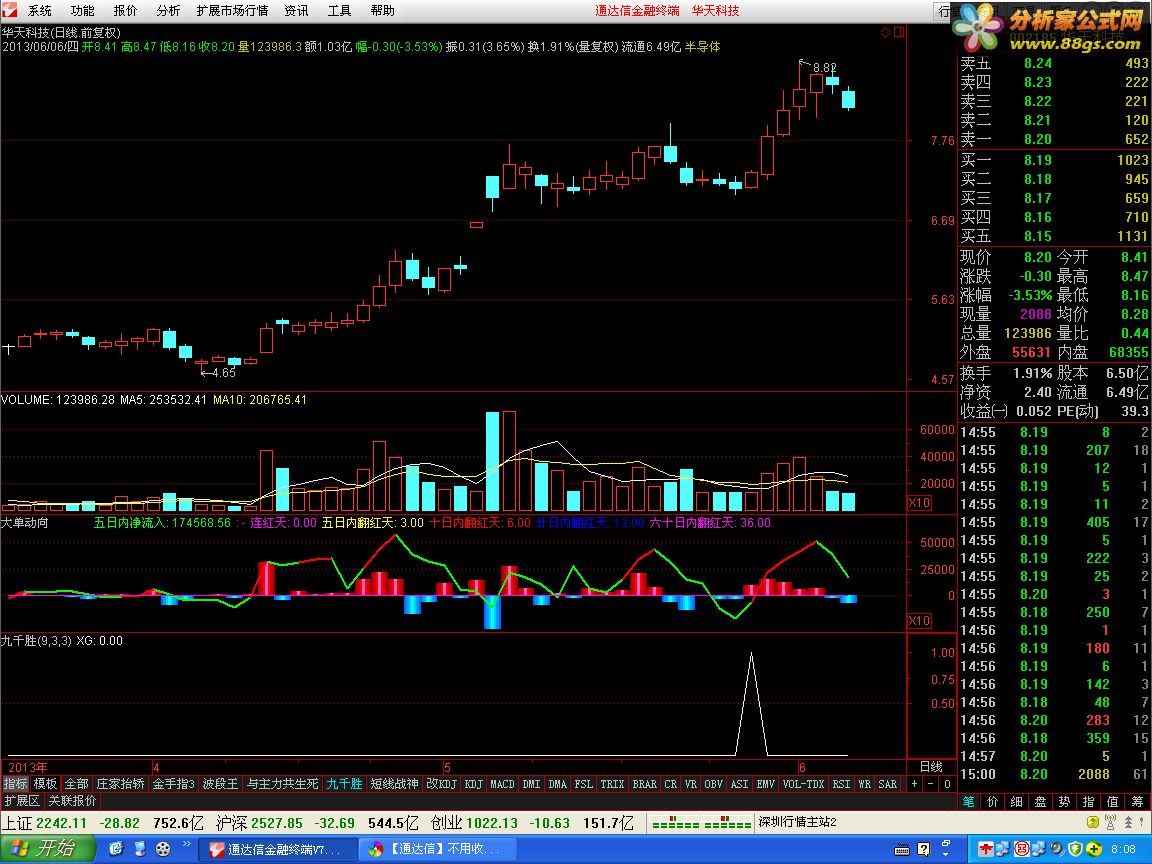Click the red diamond icon atop chart

[885, 32]
